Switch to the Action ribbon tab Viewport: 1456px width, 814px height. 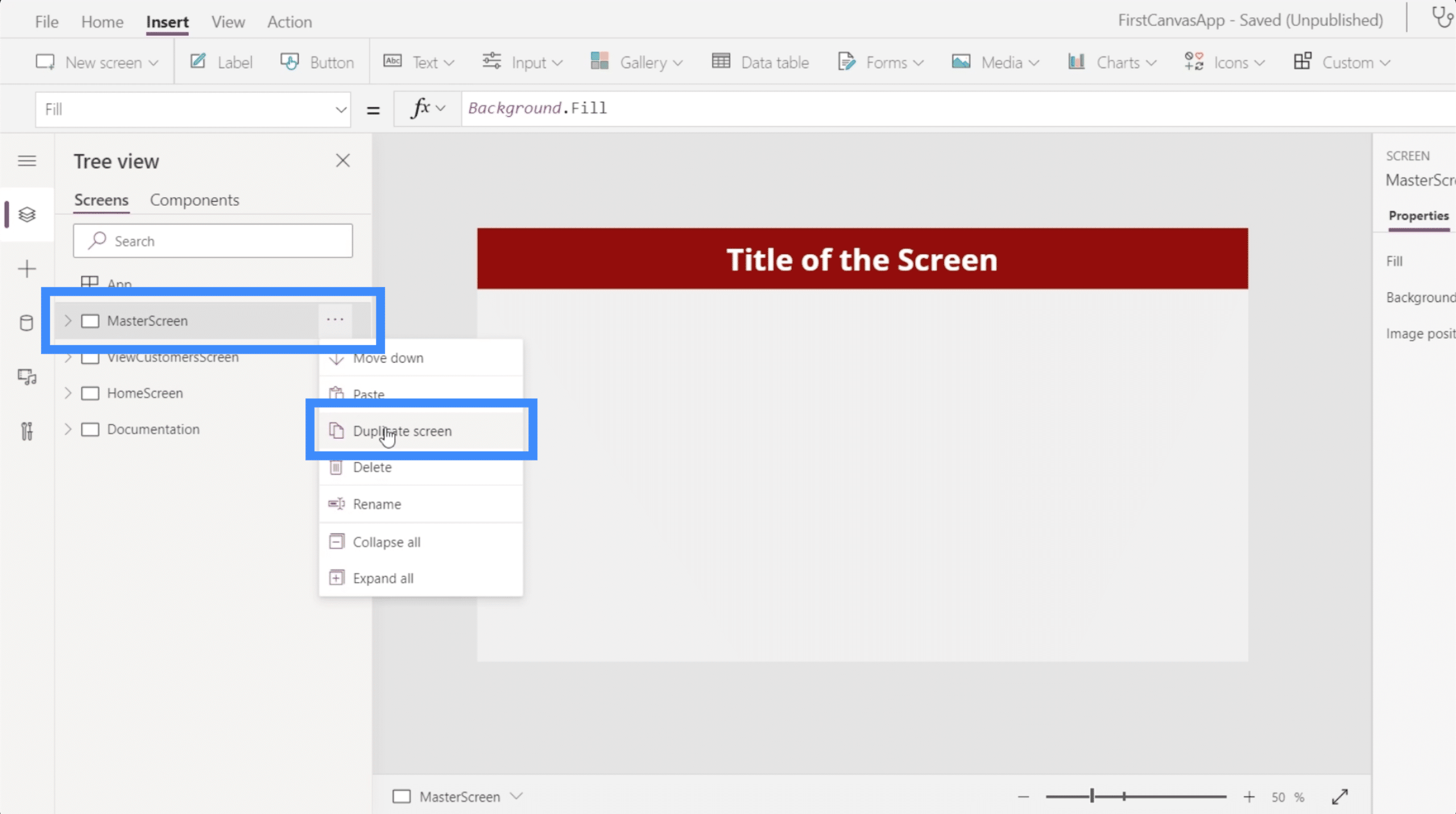pos(289,22)
